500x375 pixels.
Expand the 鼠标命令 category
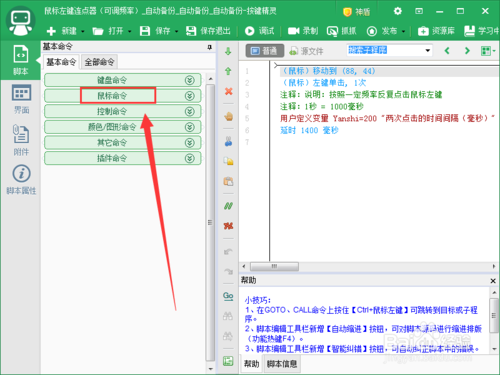[123, 96]
